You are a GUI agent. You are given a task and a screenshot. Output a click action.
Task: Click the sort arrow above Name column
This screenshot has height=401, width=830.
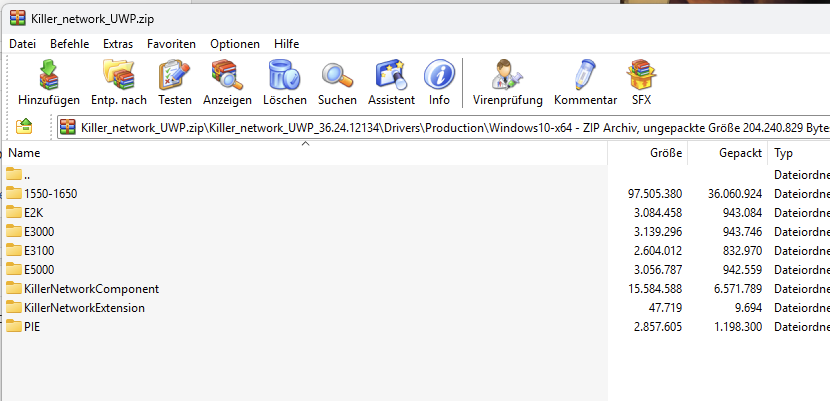click(305, 143)
